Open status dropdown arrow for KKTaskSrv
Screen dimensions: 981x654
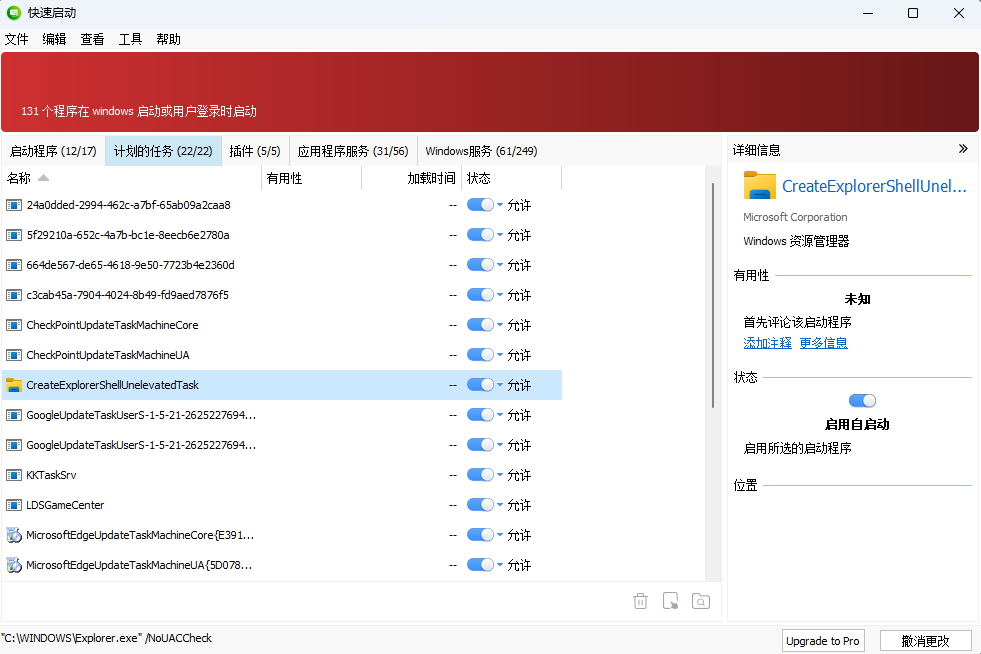point(500,475)
